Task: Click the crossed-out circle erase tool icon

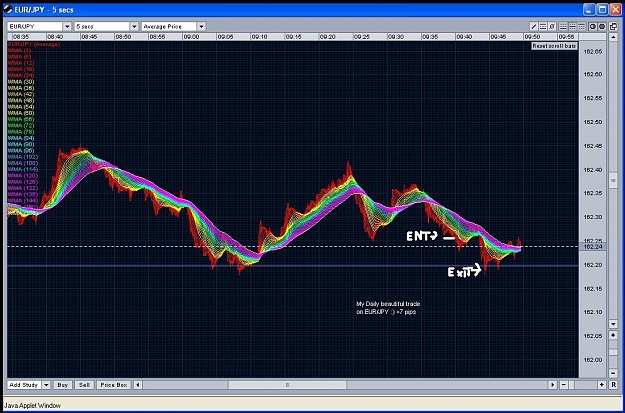Action: [x=552, y=27]
